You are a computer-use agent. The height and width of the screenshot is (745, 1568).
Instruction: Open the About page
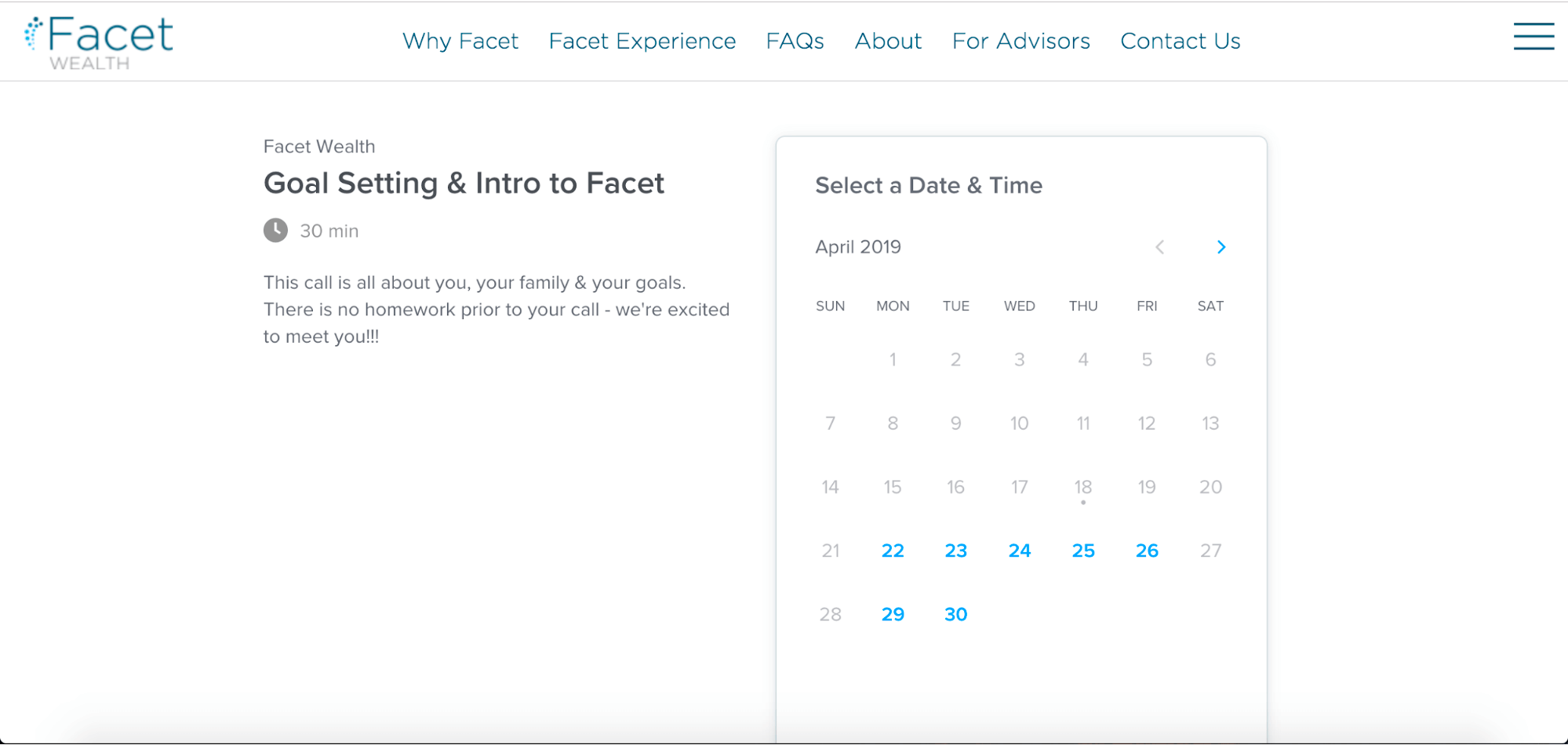click(x=888, y=41)
